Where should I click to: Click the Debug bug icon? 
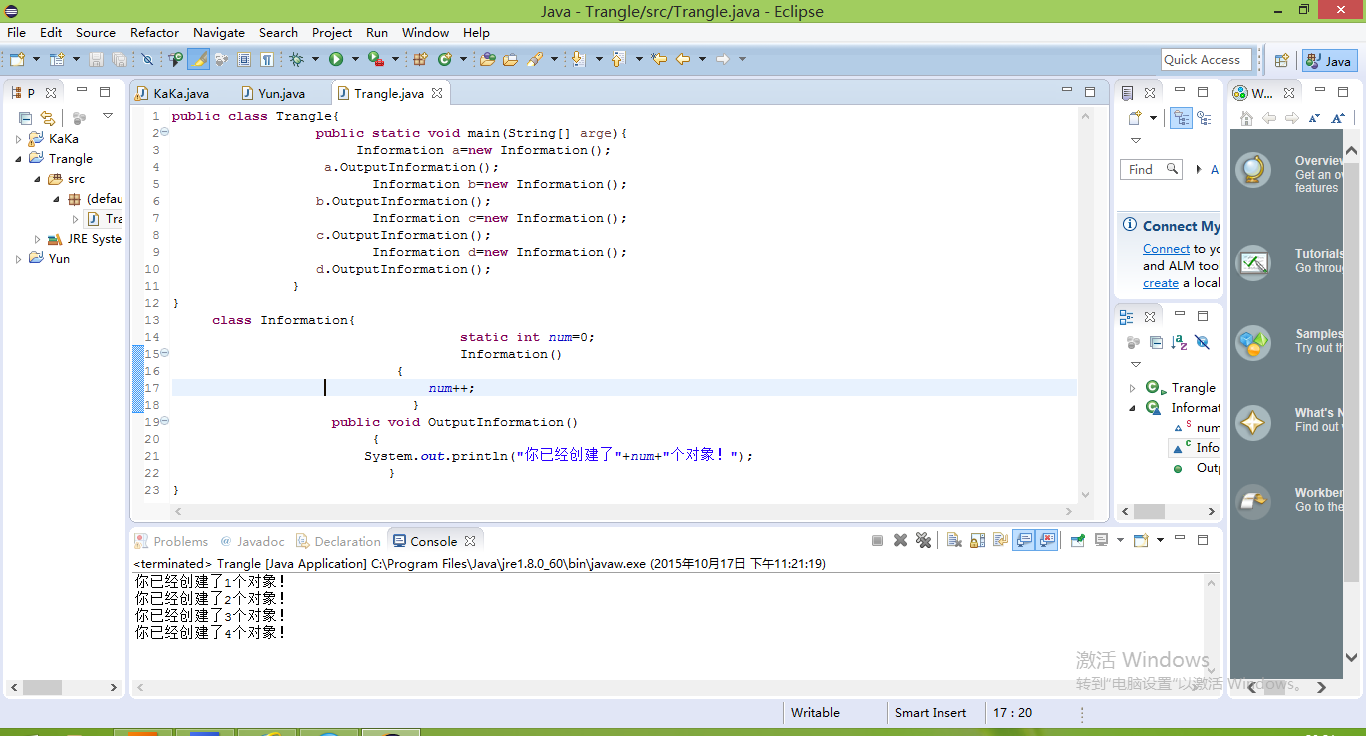click(296, 60)
